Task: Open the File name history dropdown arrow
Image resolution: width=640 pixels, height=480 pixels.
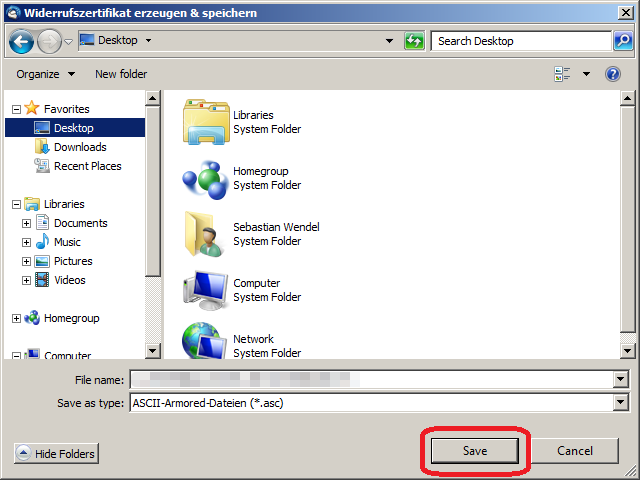Action: 621,380
